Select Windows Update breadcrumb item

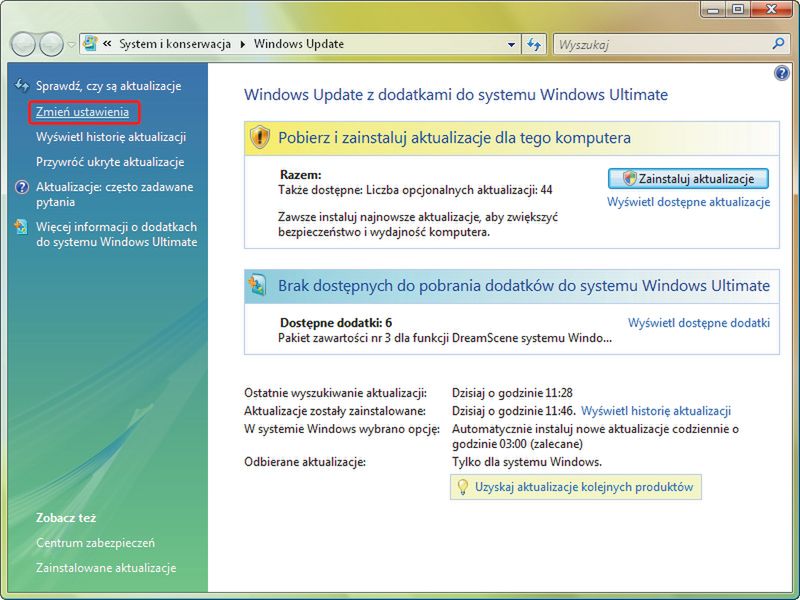[x=299, y=44]
